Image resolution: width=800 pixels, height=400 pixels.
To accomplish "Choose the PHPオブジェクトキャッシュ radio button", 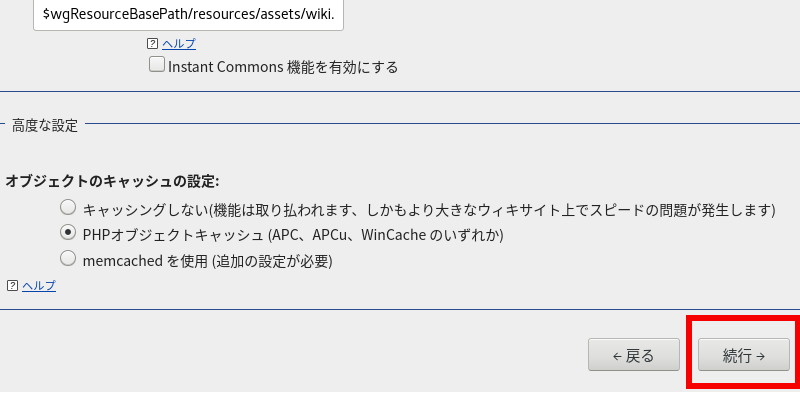I will [x=68, y=233].
